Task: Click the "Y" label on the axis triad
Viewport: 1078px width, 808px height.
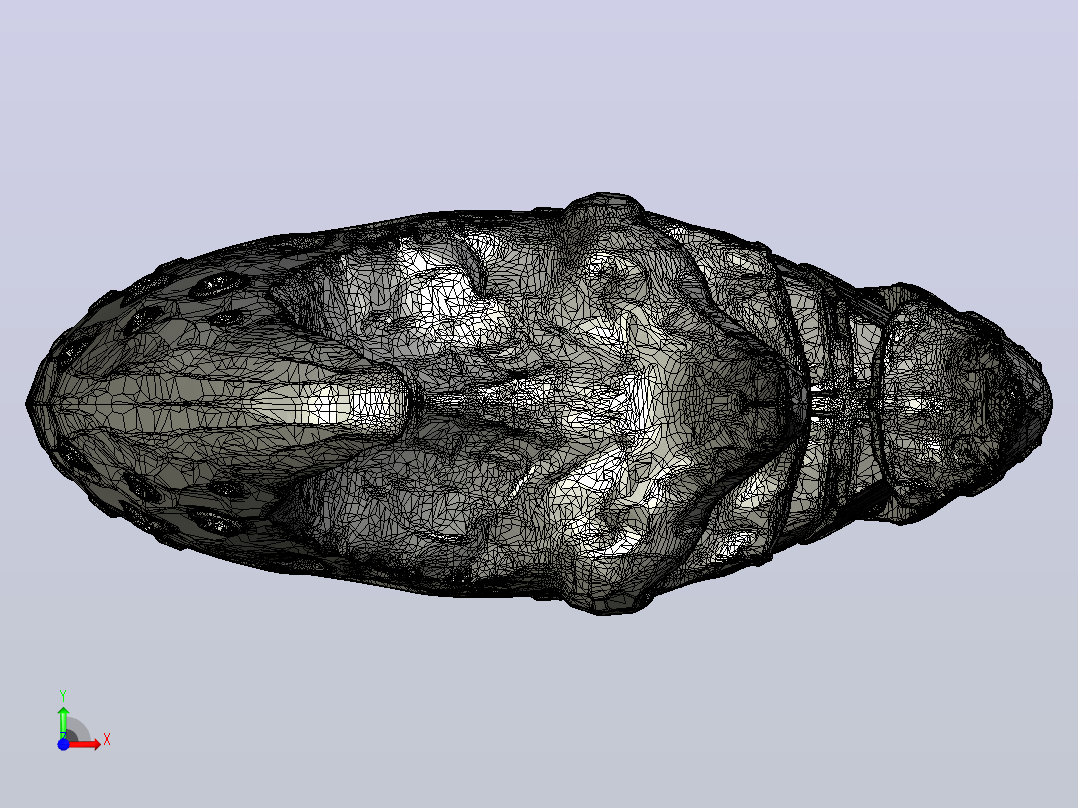Action: point(63,696)
